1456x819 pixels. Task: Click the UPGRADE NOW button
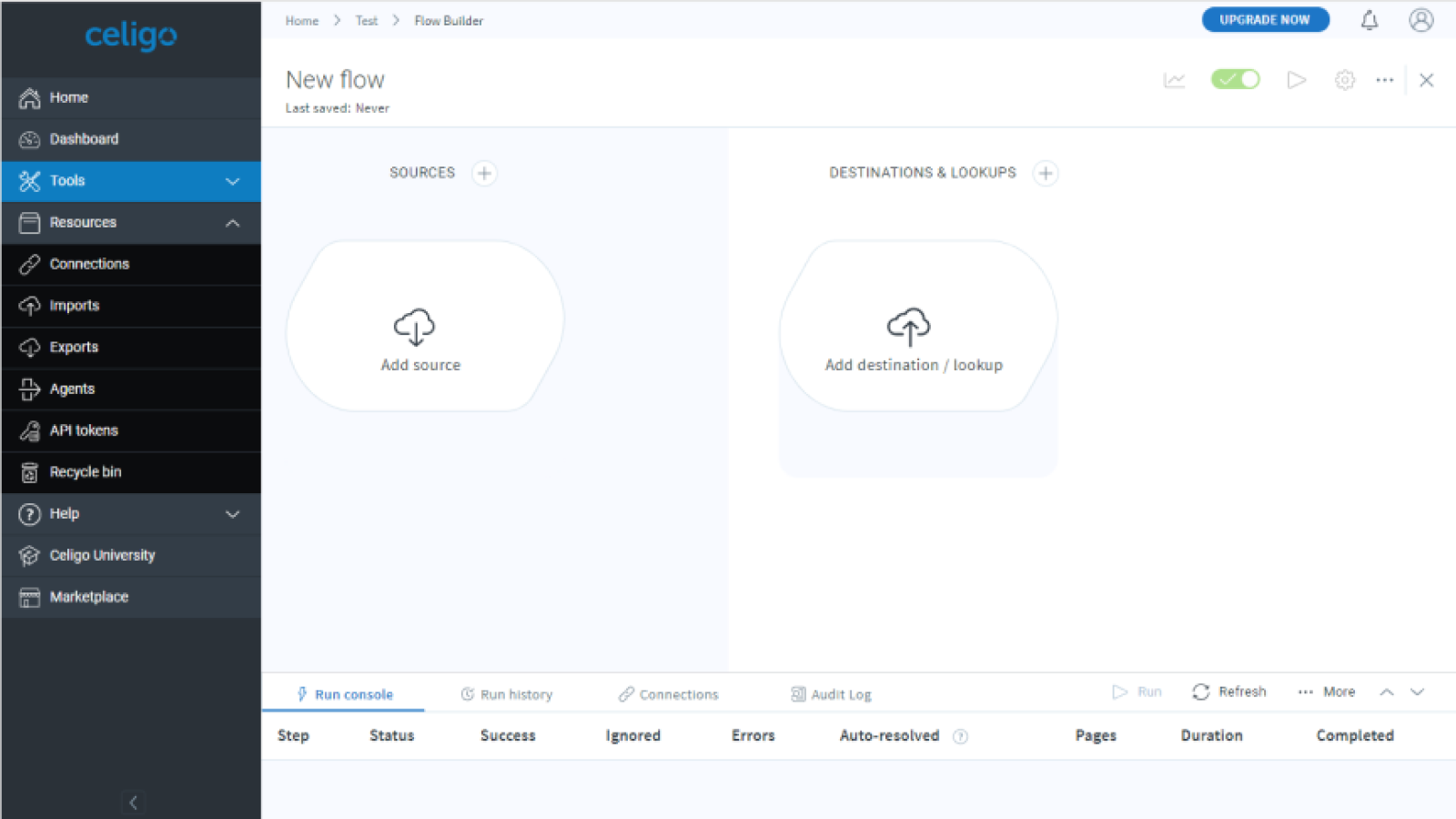[1265, 20]
